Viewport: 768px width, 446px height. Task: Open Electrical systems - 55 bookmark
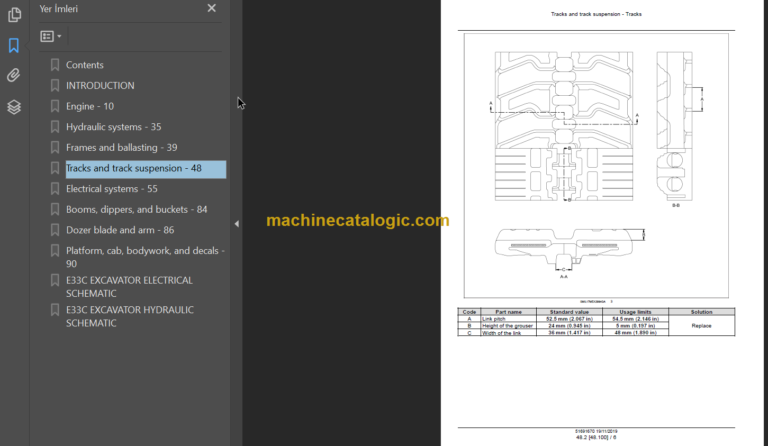[x=112, y=189]
